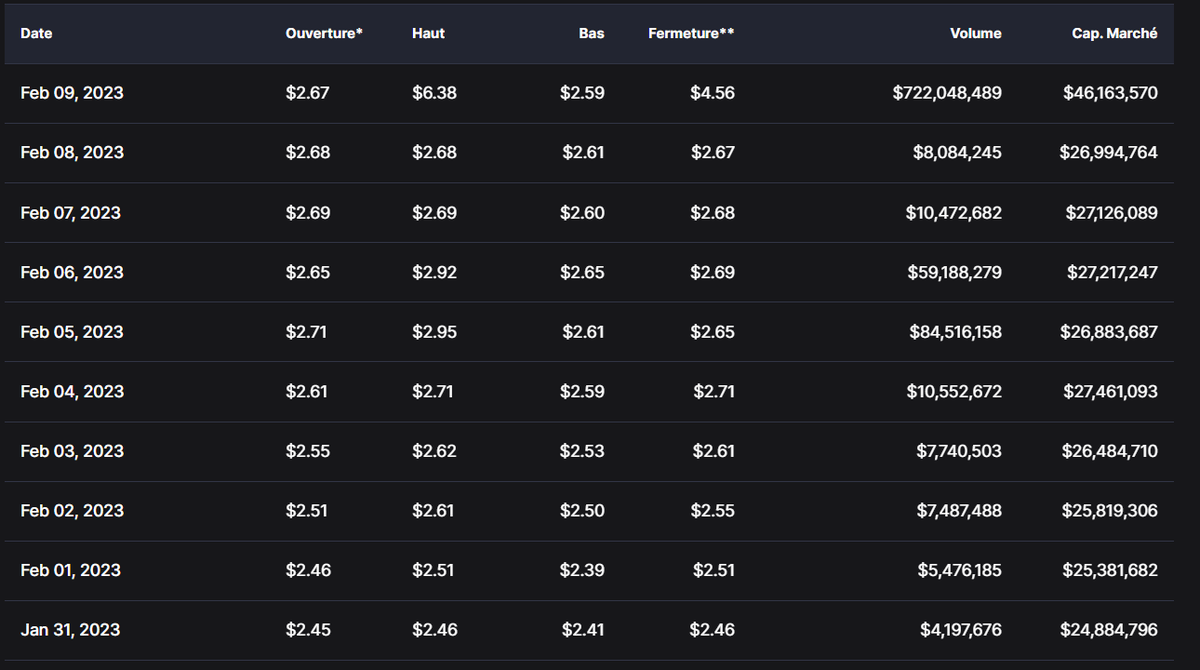Click the $2.50 low value
Image resolution: width=1200 pixels, height=670 pixels.
(x=582, y=510)
